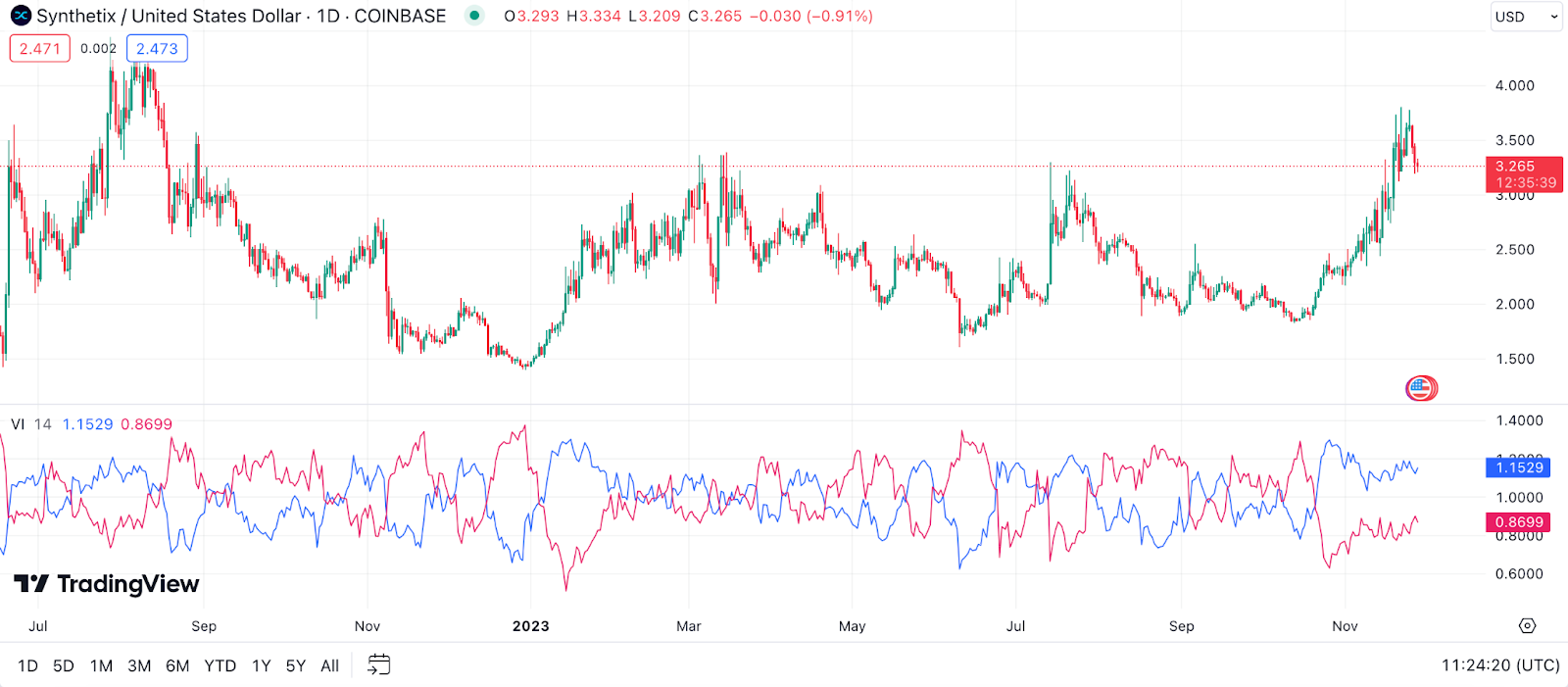Viewport: 1568px width, 687px height.
Task: Open the go-to-date calendar icon
Action: click(x=378, y=665)
